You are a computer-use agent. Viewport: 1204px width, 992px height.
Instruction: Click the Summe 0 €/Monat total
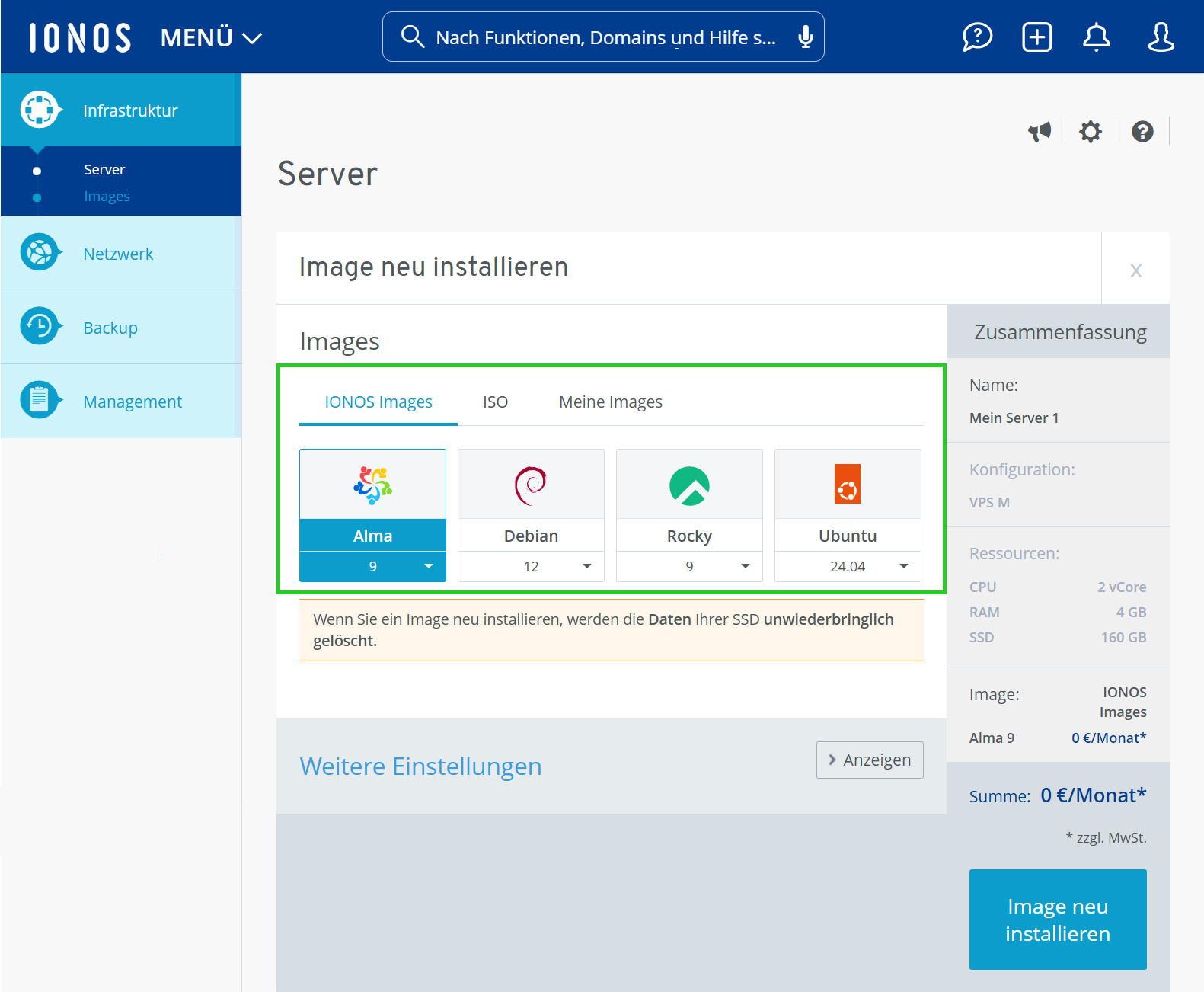(1058, 795)
